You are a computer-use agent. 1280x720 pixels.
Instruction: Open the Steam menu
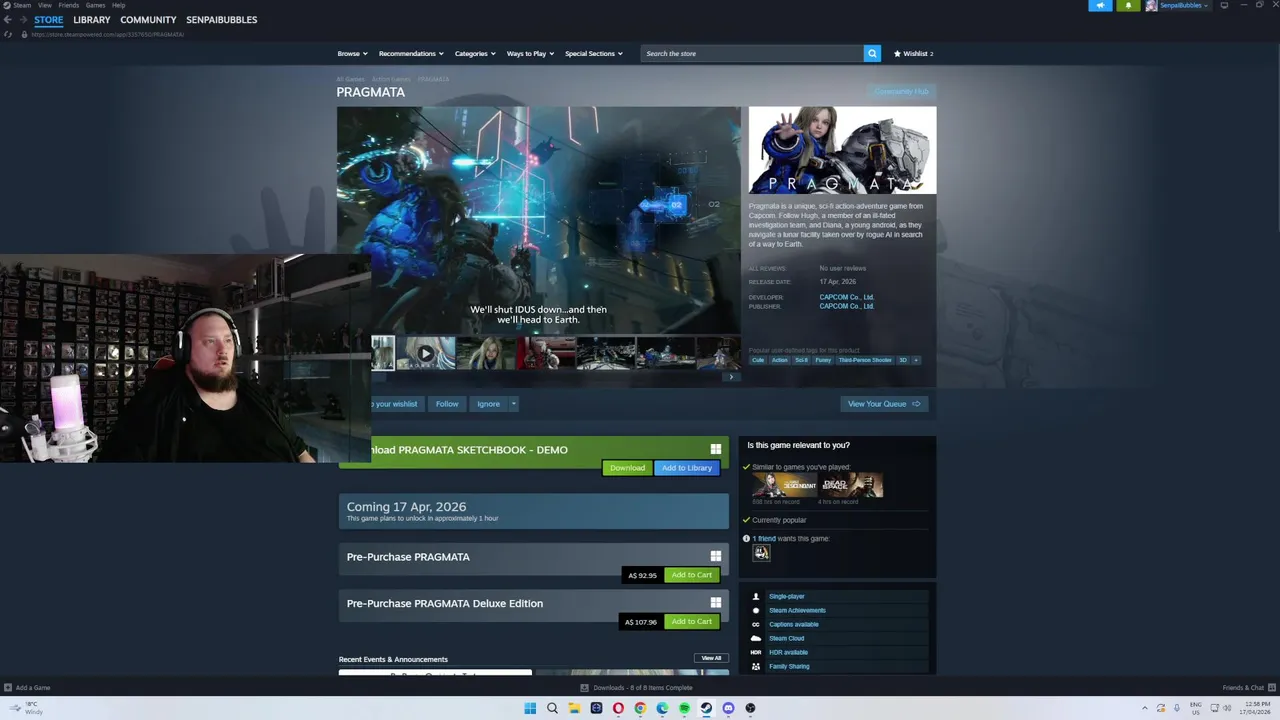click(22, 5)
